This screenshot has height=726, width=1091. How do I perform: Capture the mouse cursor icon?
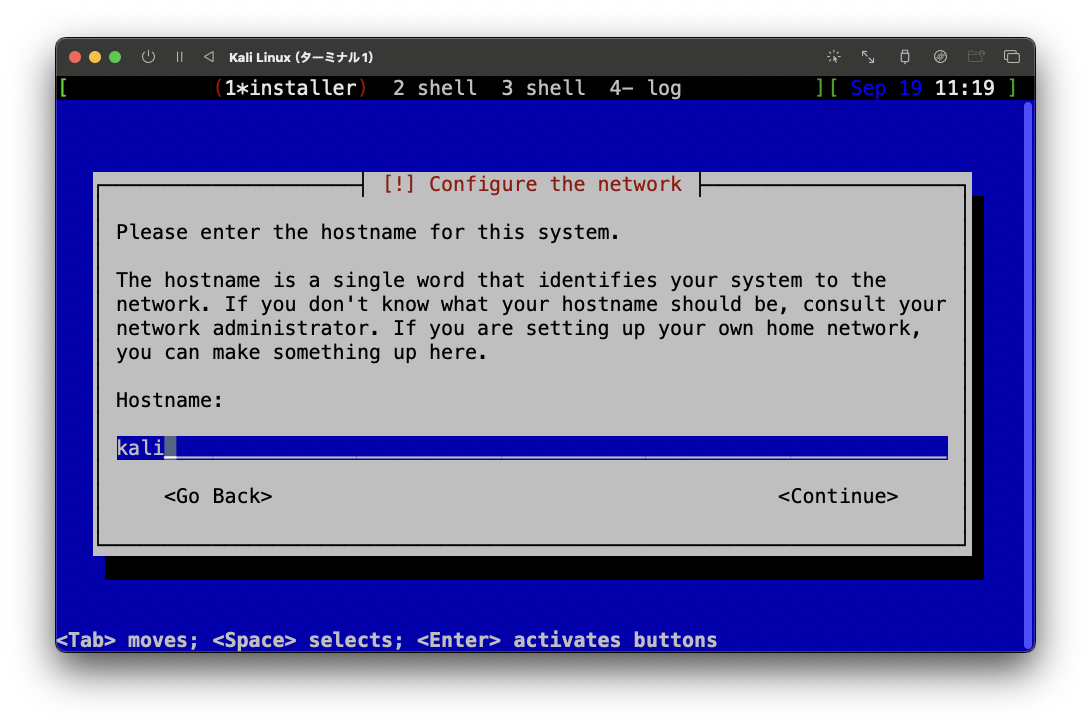point(833,57)
